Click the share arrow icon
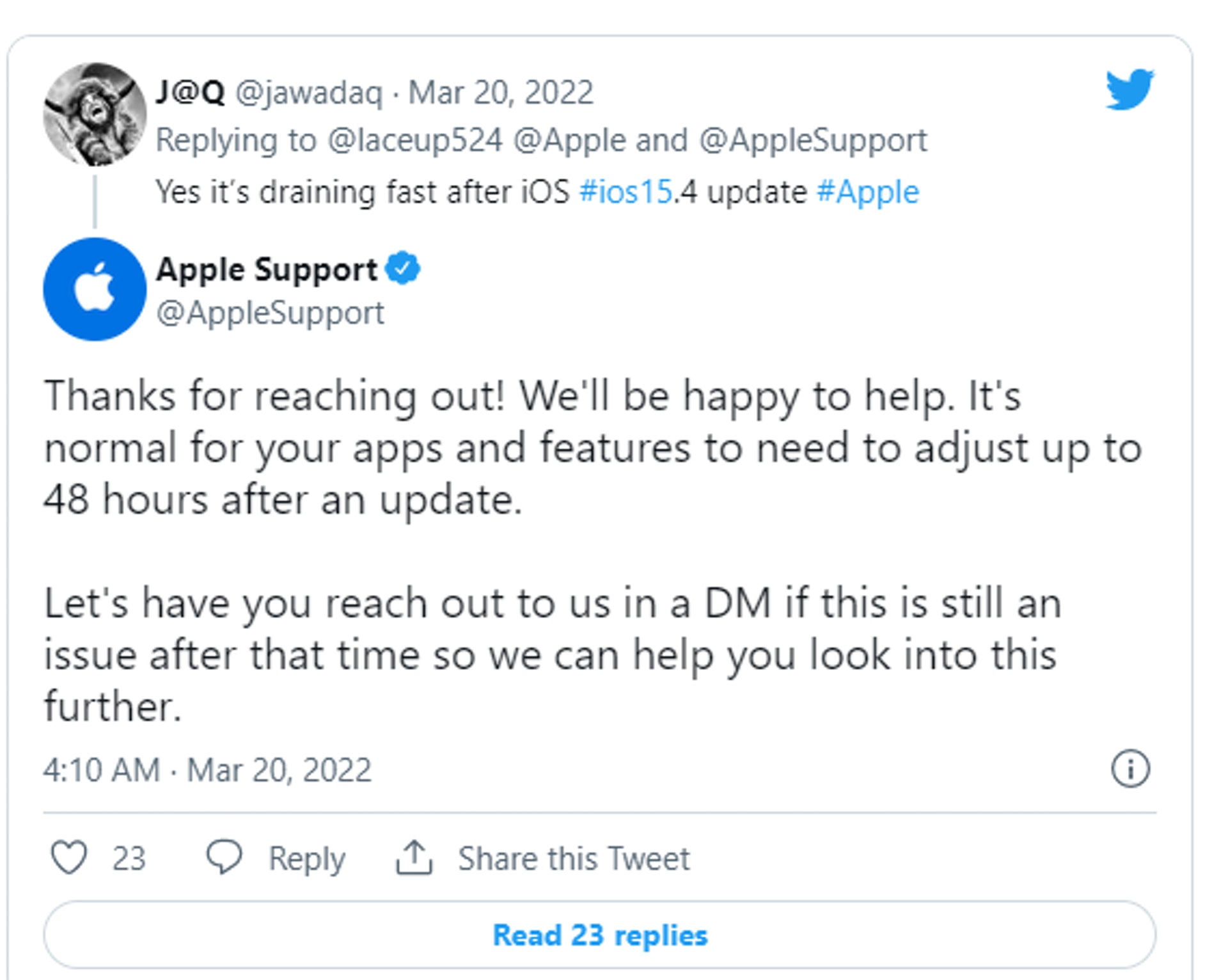 coord(414,857)
